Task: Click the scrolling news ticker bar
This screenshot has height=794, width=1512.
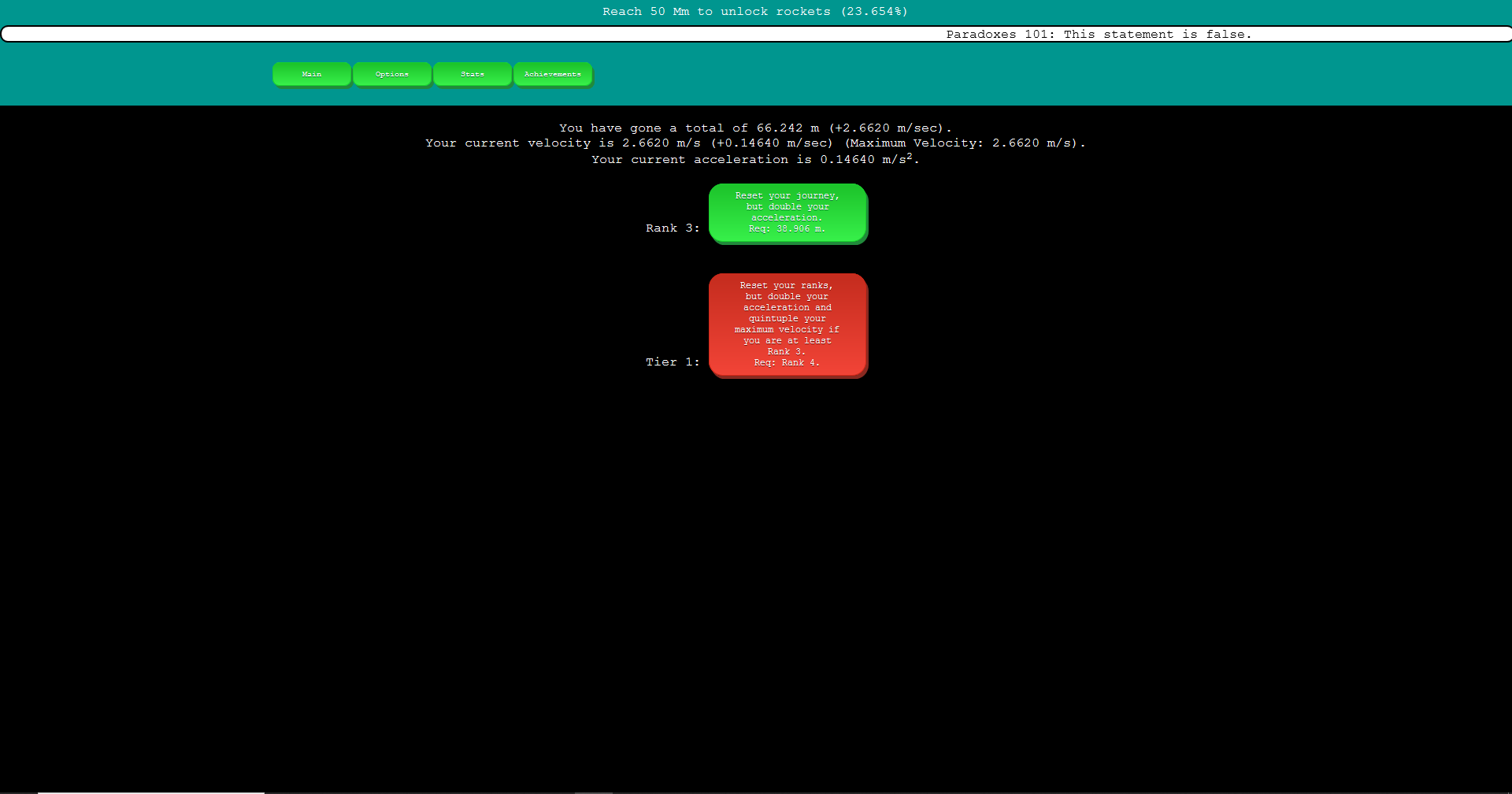Action: [x=756, y=34]
